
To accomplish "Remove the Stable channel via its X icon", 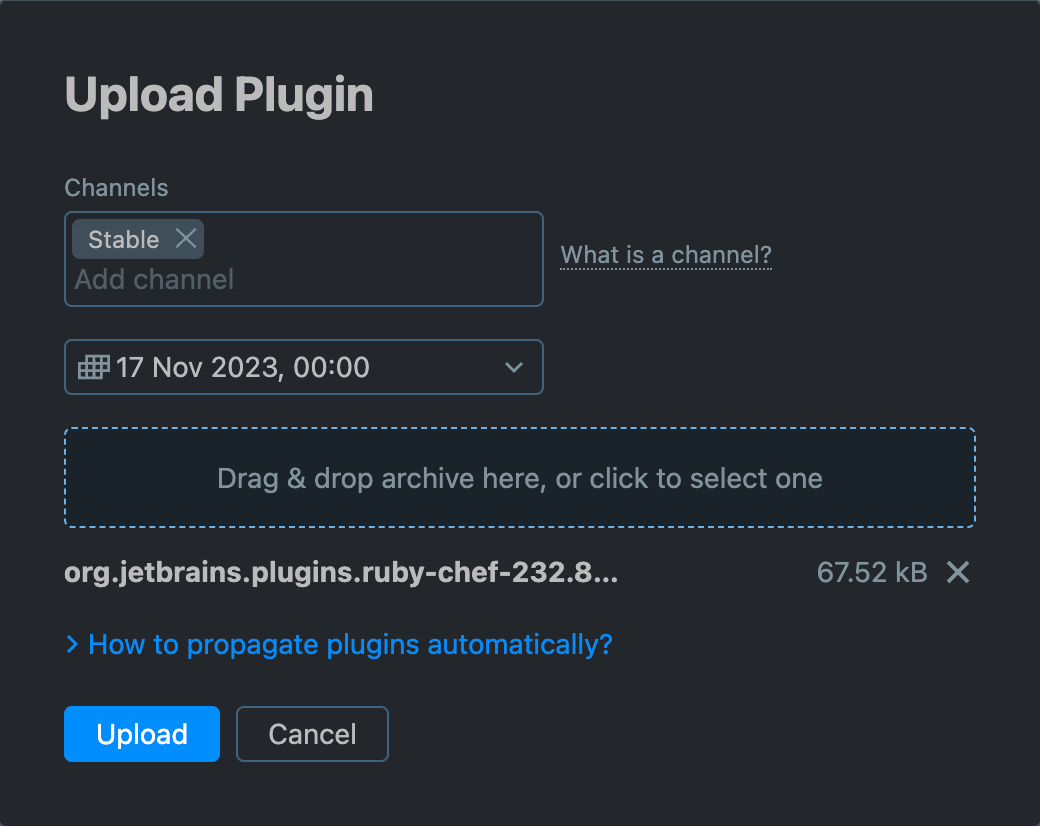I will point(185,238).
